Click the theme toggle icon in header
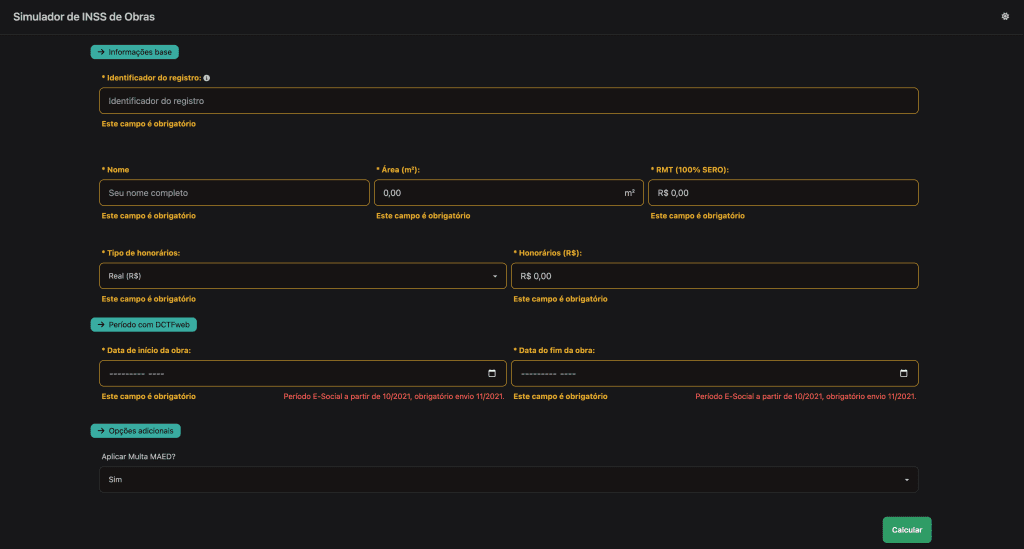Screen dimensions: 1024x549 point(1004,17)
